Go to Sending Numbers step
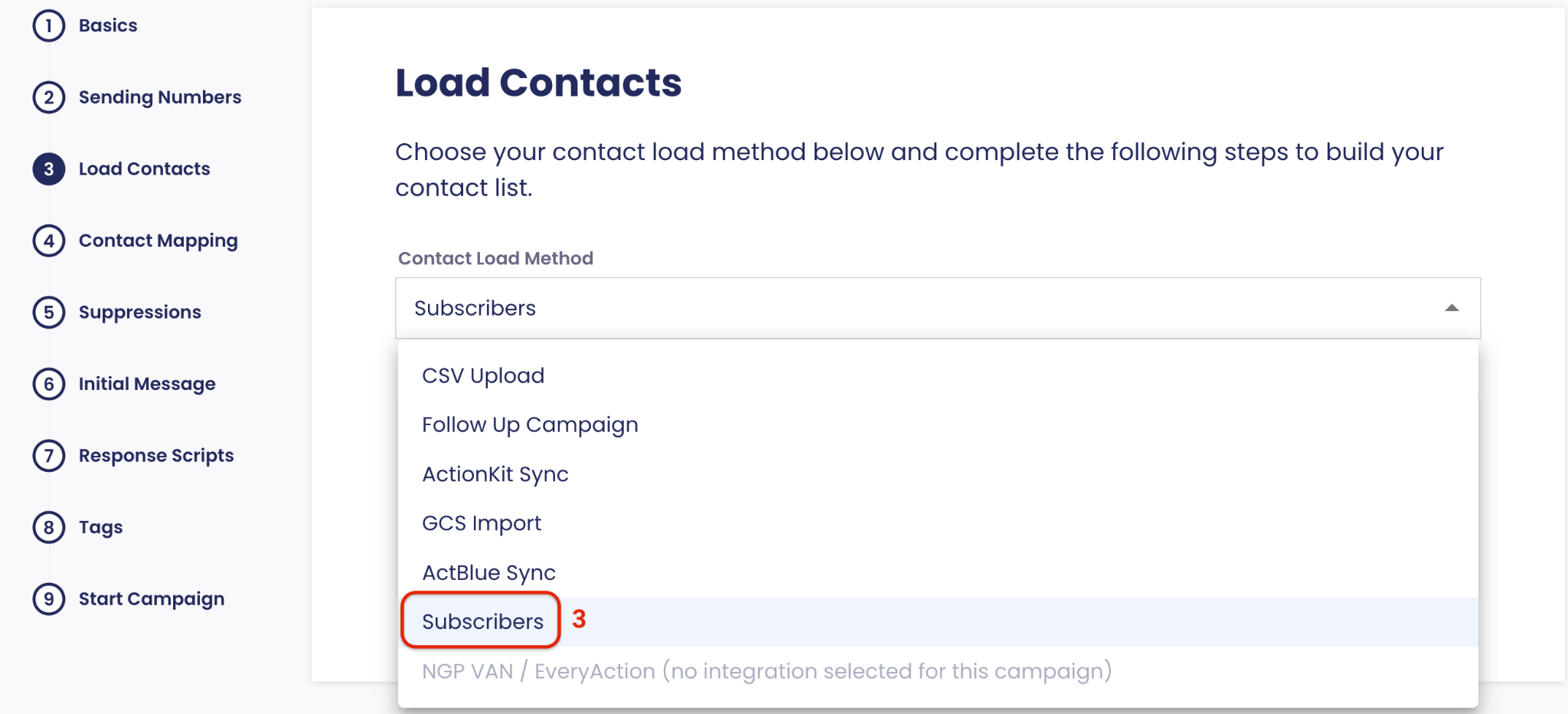The image size is (1568, 714). (159, 97)
